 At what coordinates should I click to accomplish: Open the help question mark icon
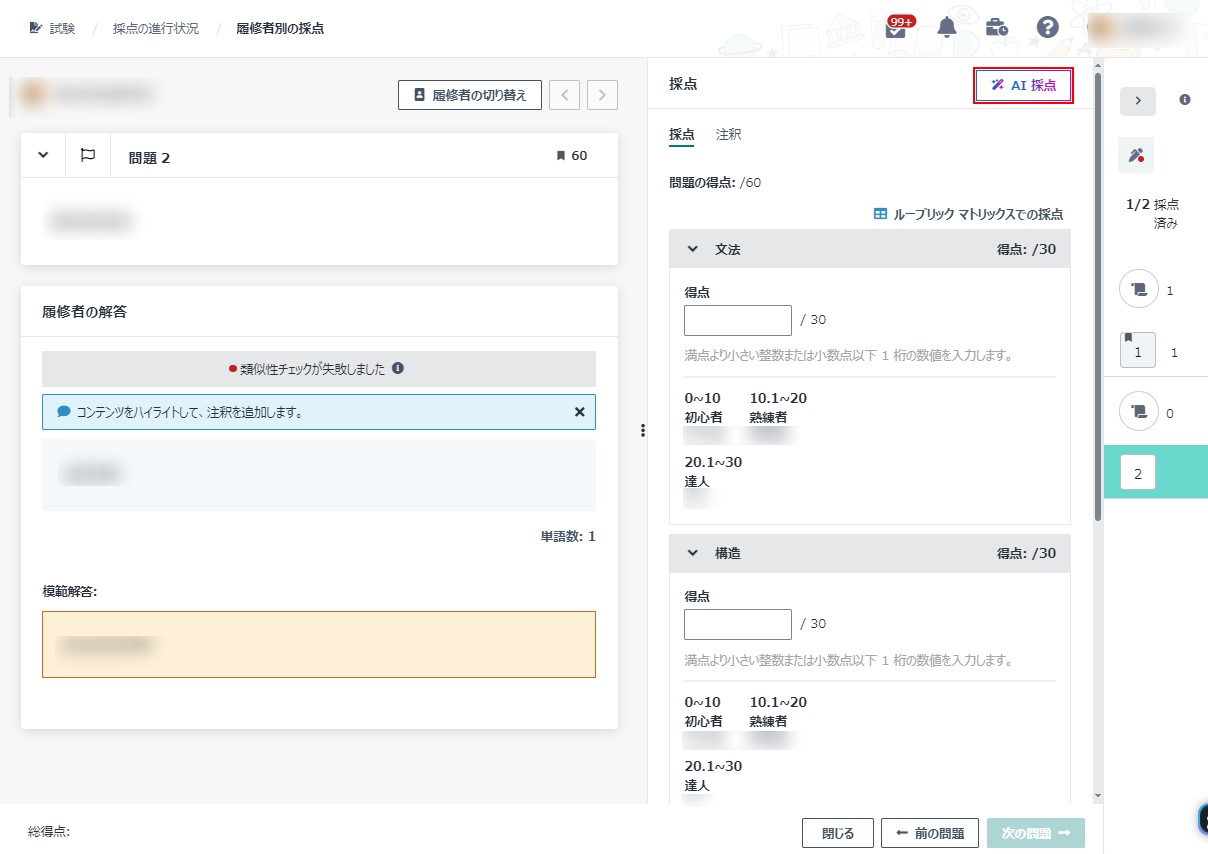1047,28
